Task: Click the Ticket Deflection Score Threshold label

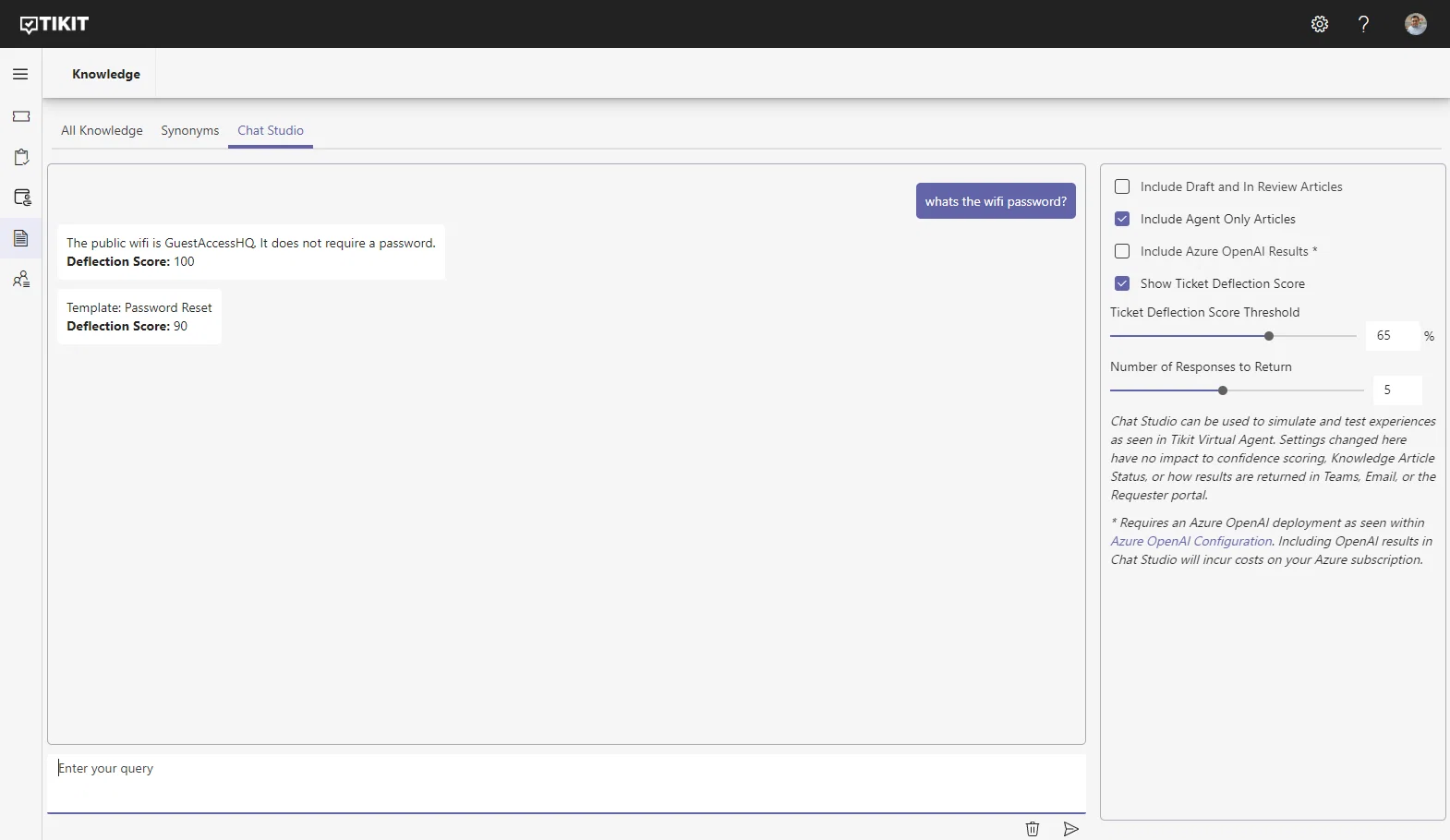Action: pyautogui.click(x=1204, y=312)
